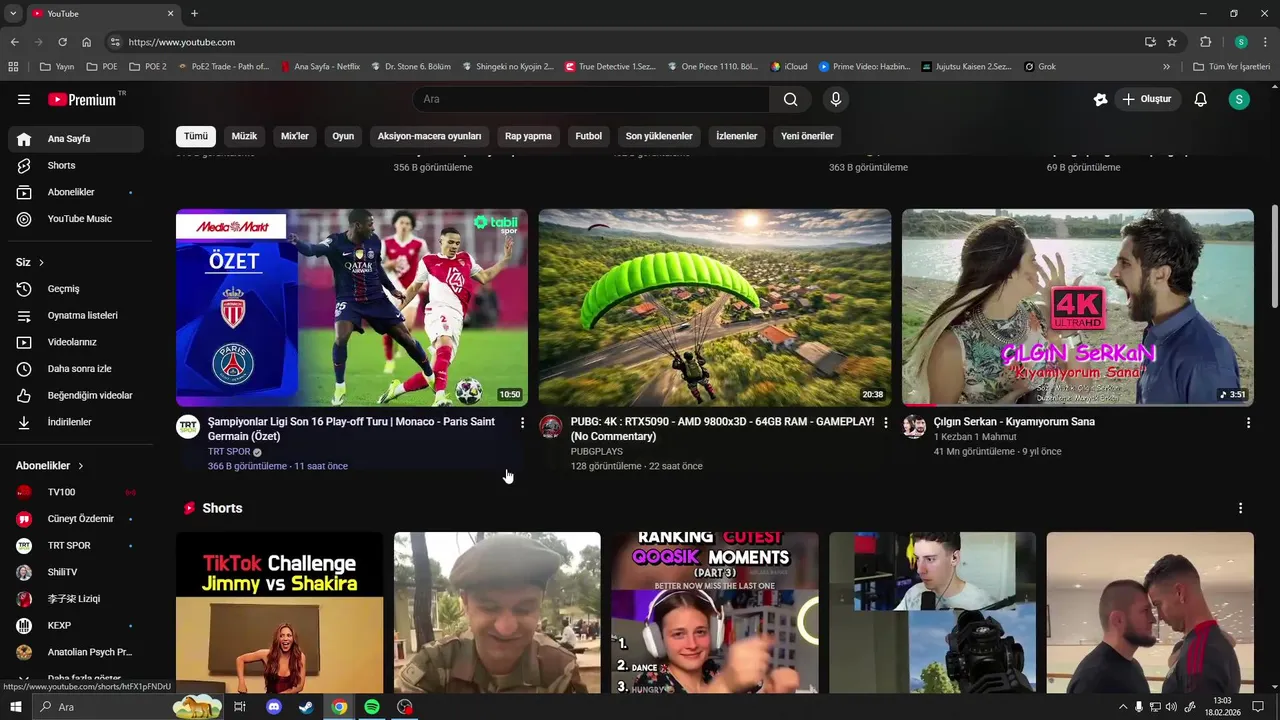Start voice search with the microphone

point(836,99)
